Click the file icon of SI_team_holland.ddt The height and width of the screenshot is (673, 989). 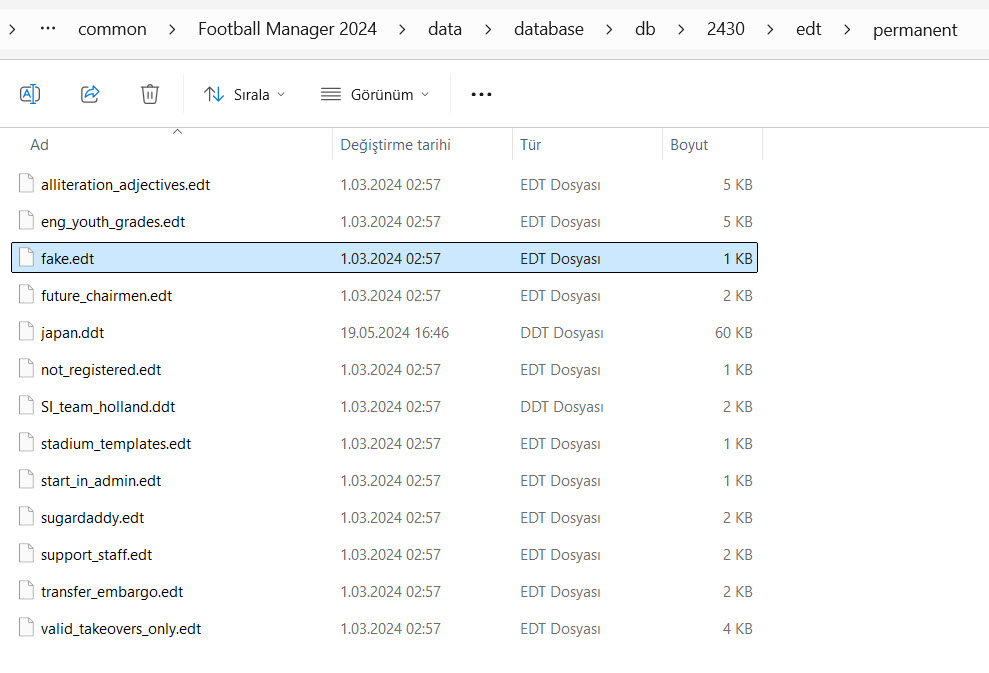[26, 407]
